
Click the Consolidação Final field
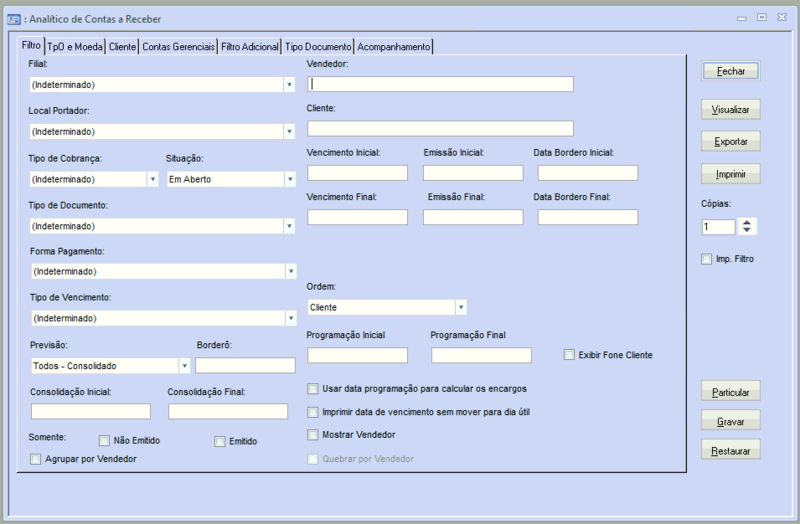coord(228,411)
